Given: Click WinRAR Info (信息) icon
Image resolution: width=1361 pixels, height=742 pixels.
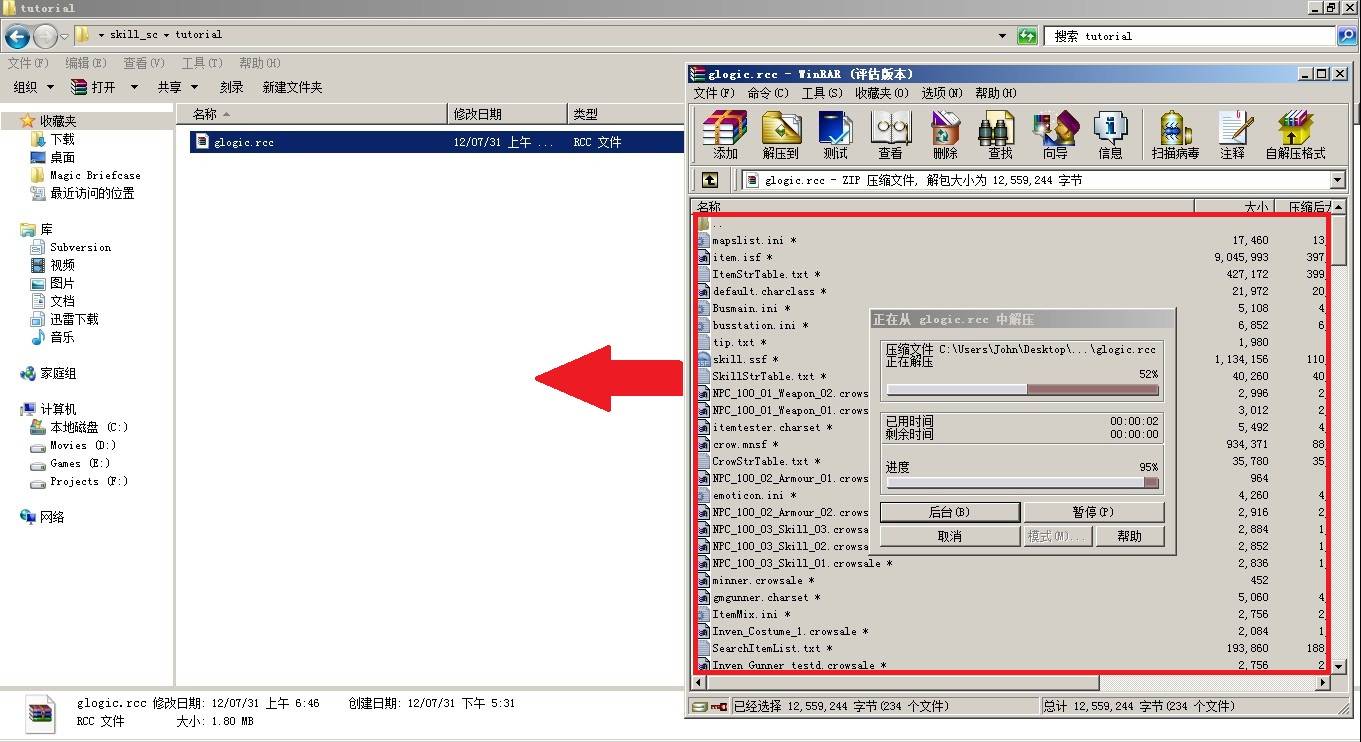Looking at the screenshot, I should [1110, 135].
